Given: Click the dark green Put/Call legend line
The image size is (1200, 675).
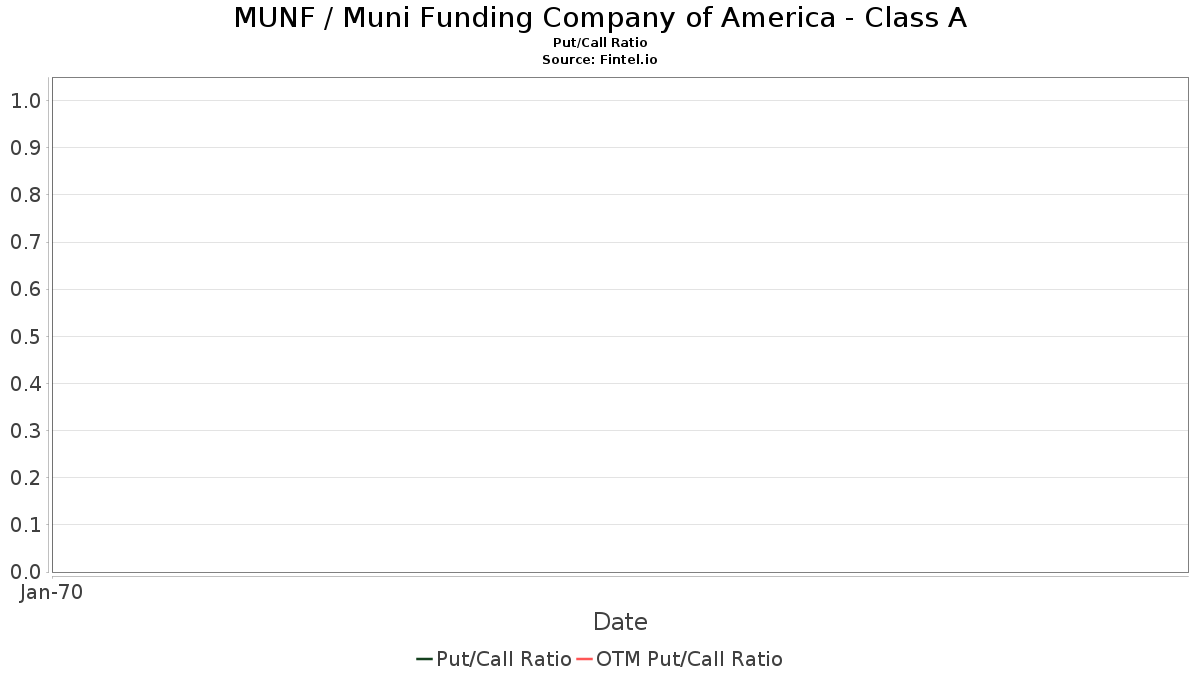Looking at the screenshot, I should (424, 659).
